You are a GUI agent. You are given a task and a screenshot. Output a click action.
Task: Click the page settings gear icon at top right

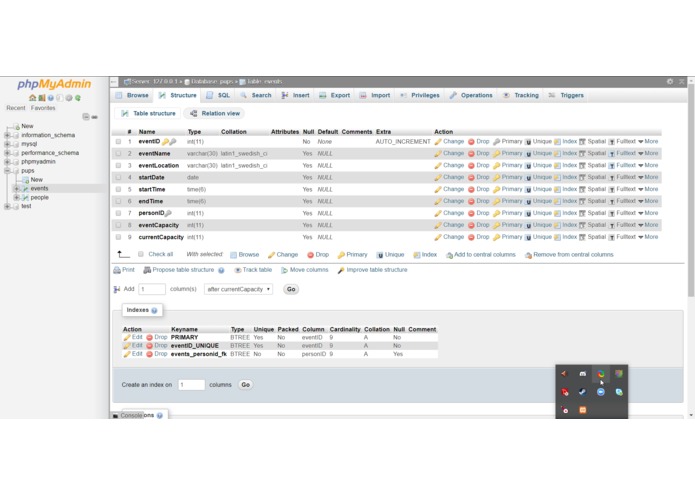670,82
